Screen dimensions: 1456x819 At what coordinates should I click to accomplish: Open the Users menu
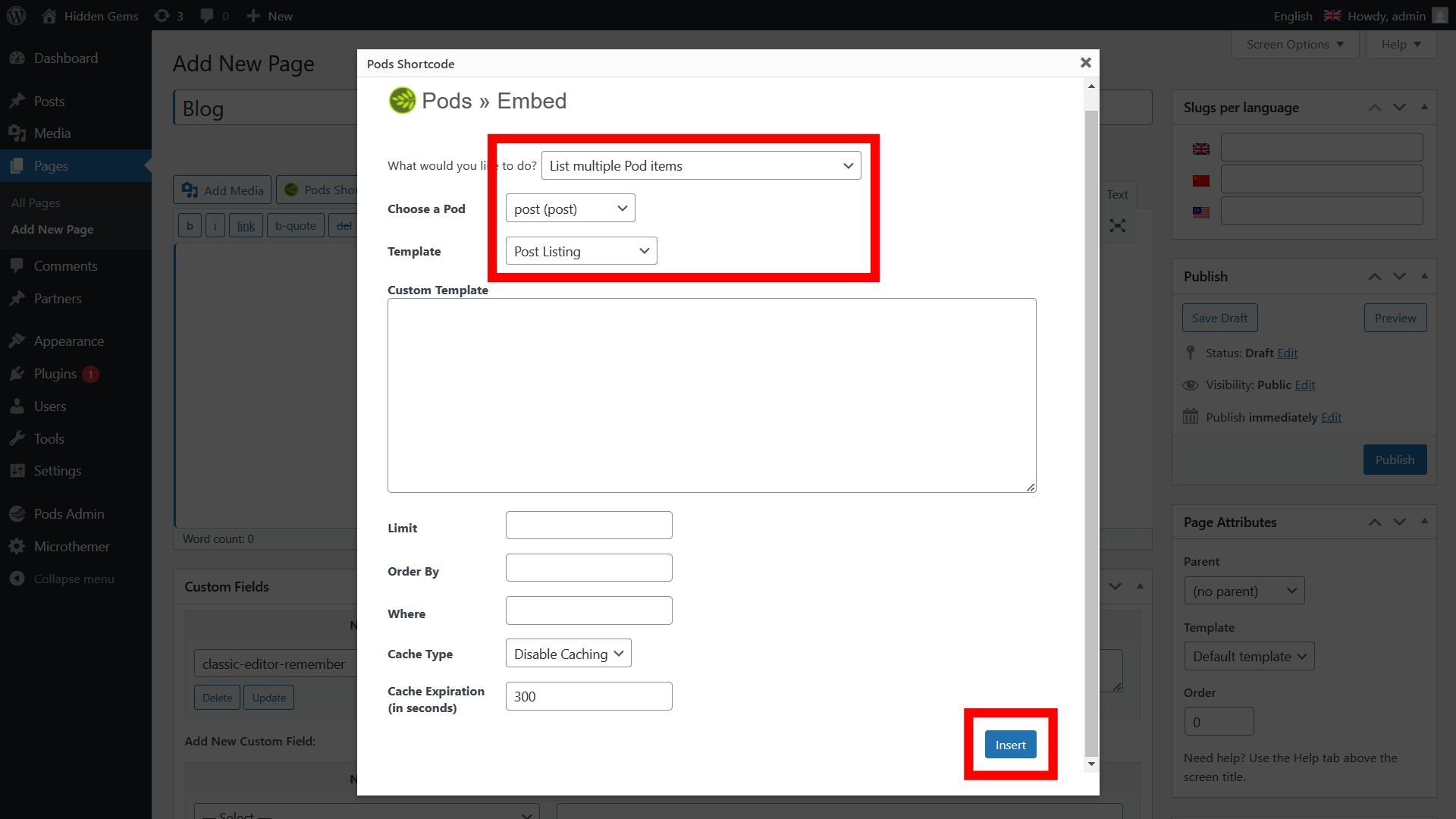coord(50,406)
